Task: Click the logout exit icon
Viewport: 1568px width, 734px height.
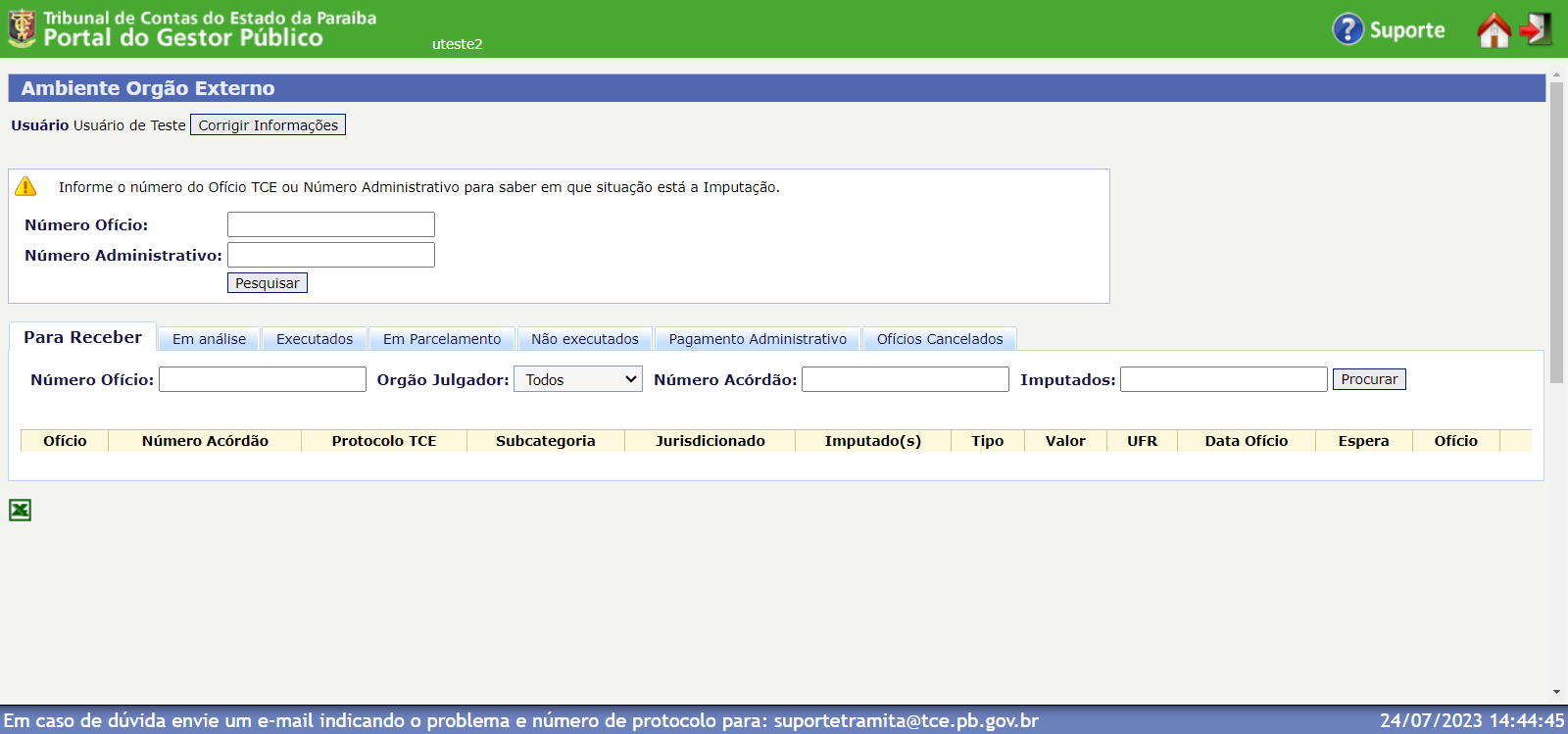Action: [1536, 29]
